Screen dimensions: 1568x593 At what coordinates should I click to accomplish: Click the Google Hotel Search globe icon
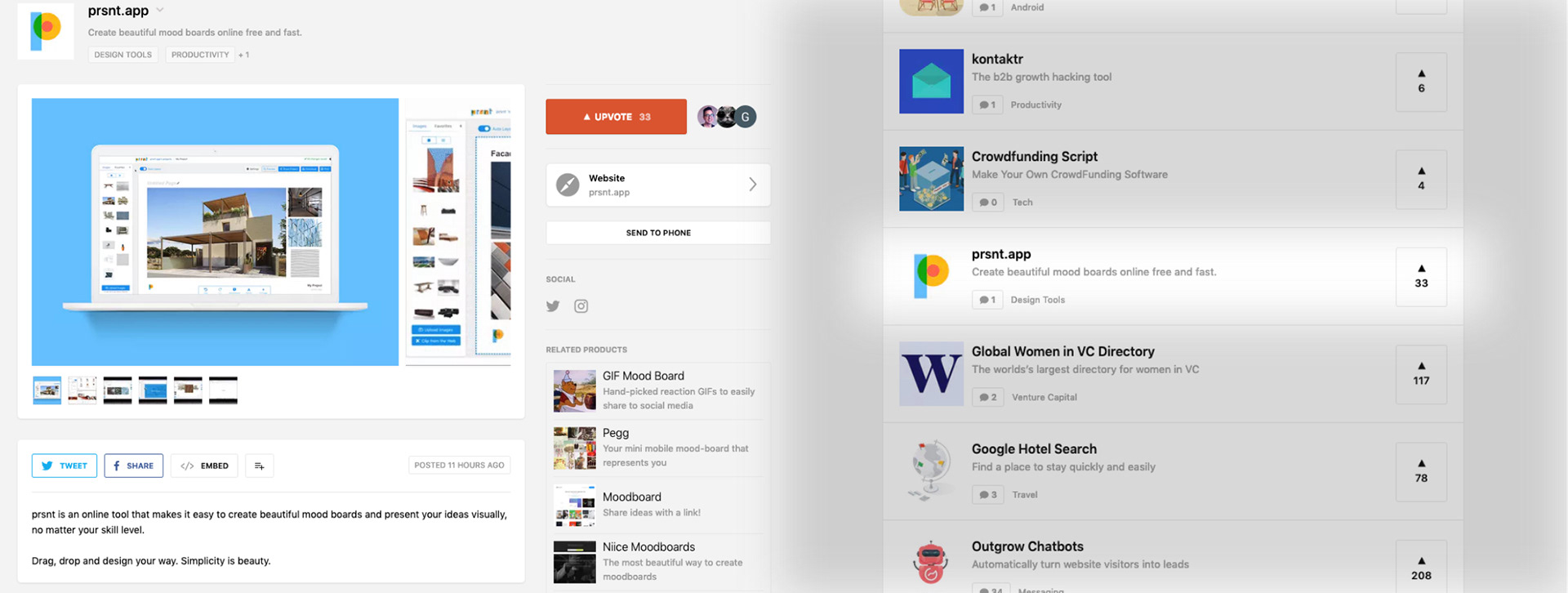point(931,471)
